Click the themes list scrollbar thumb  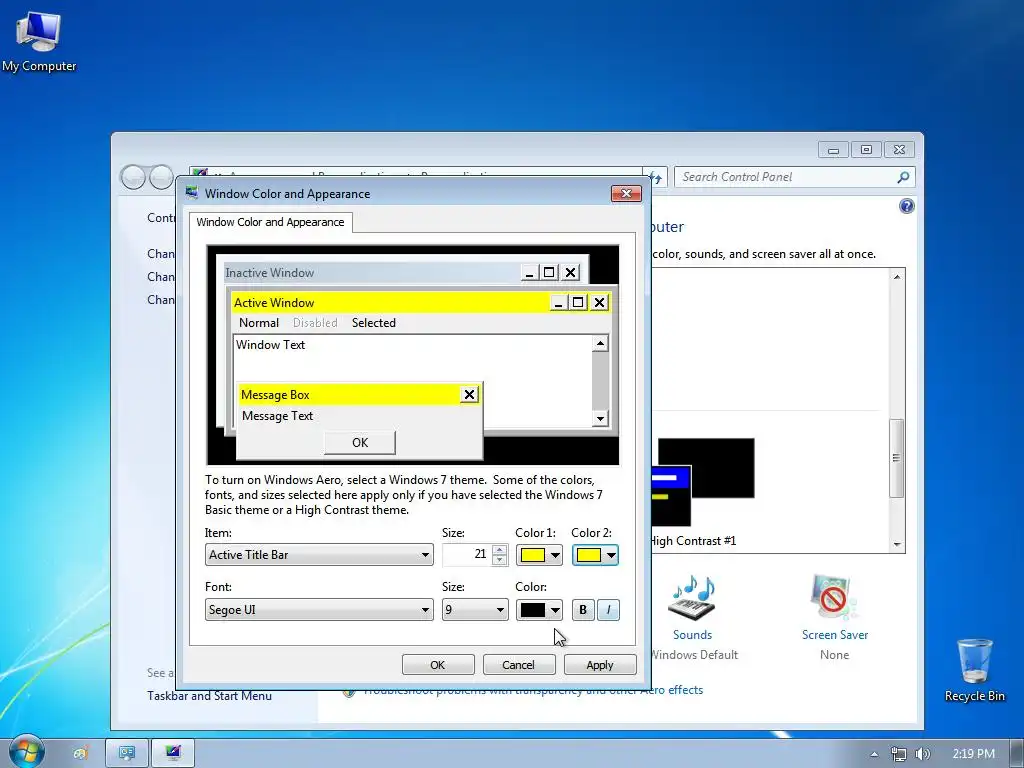click(897, 458)
